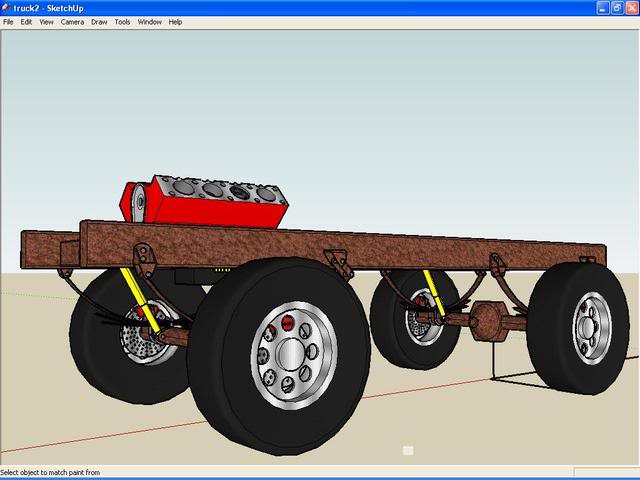
Task: Open the Tools menu
Action: coord(122,22)
